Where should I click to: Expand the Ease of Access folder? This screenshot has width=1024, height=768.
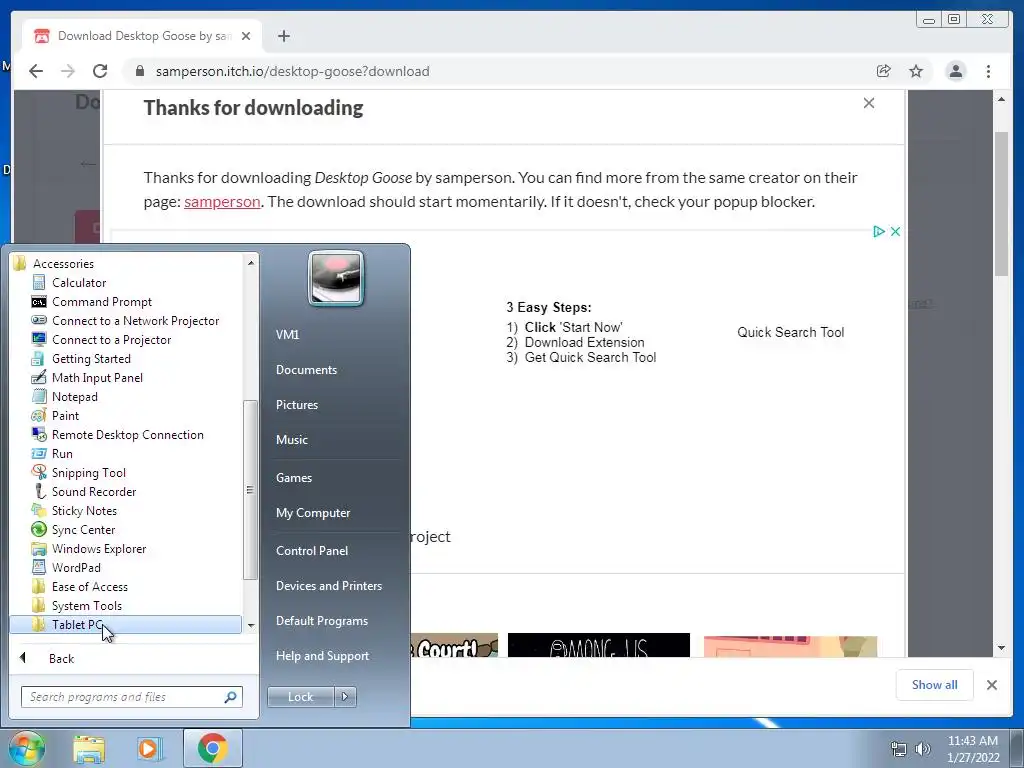[x=89, y=586]
